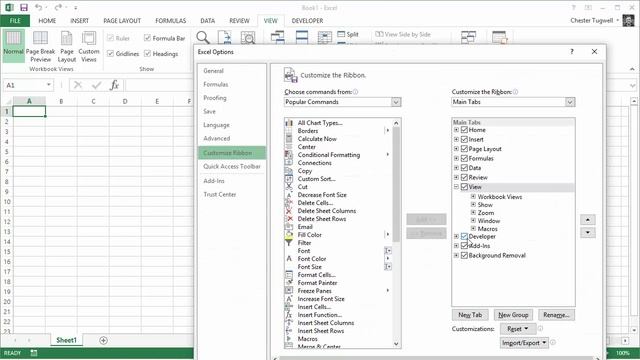Click the Redo arrow in quick access toolbar

(x=58, y=7)
